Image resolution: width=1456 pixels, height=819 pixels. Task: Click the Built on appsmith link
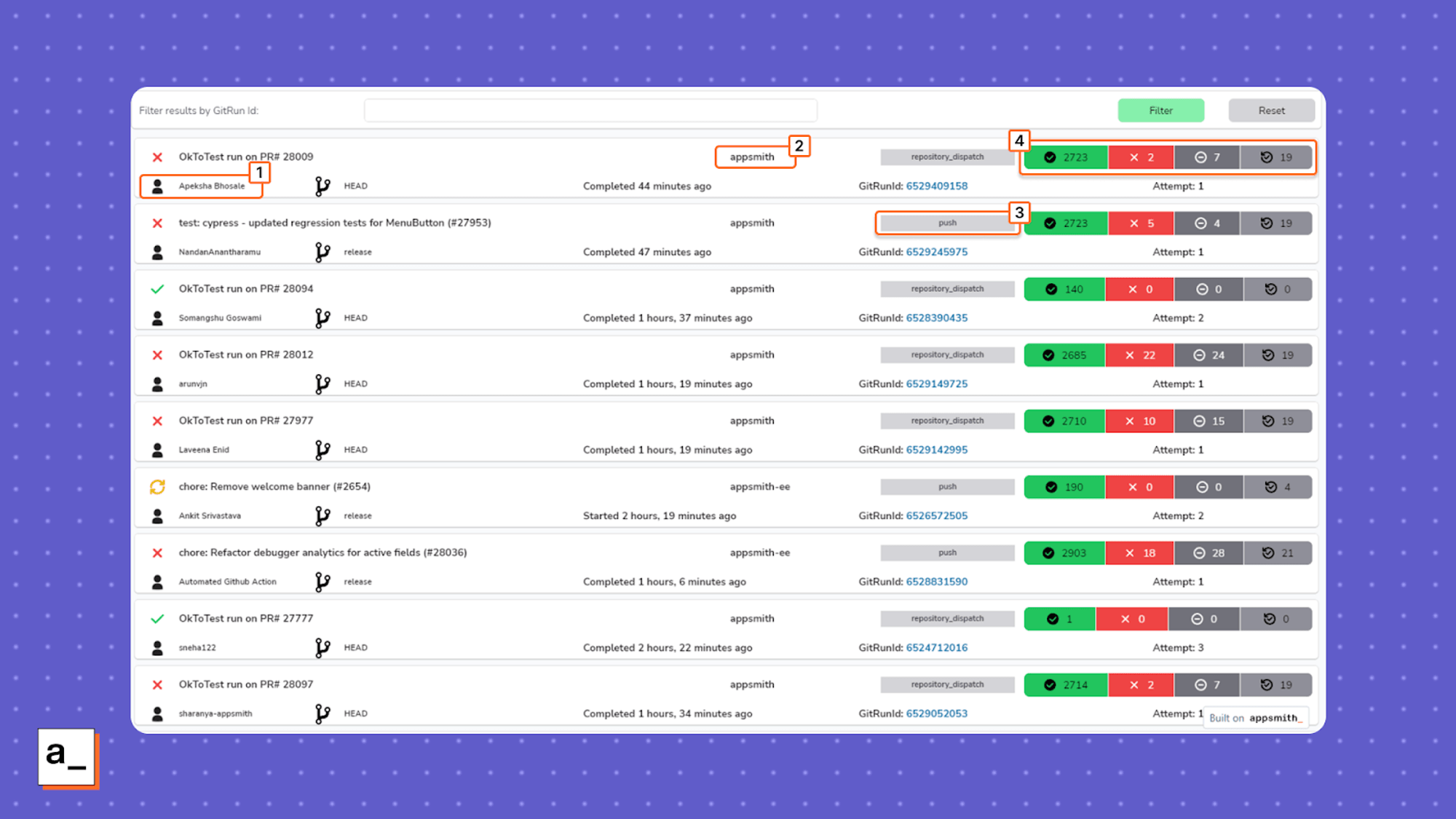tap(1256, 718)
